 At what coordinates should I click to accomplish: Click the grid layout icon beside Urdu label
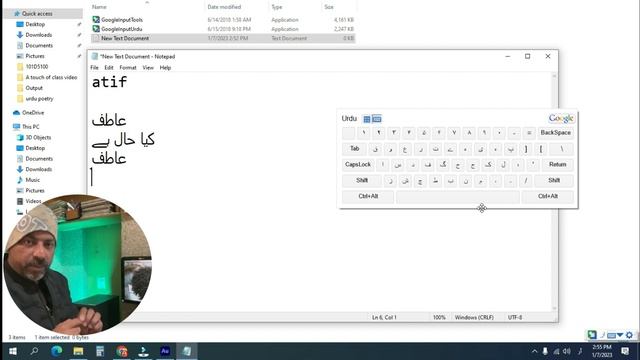(x=367, y=119)
